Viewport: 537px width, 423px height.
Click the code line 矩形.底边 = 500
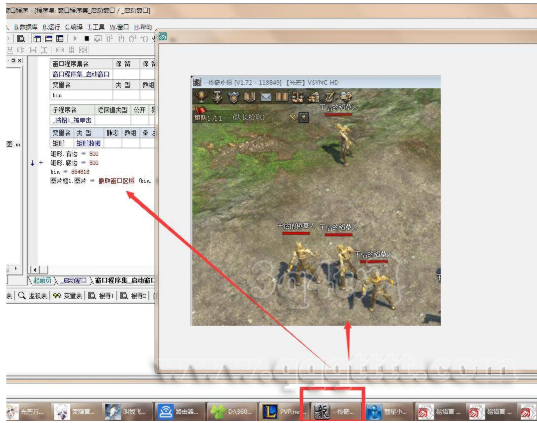tap(74, 163)
